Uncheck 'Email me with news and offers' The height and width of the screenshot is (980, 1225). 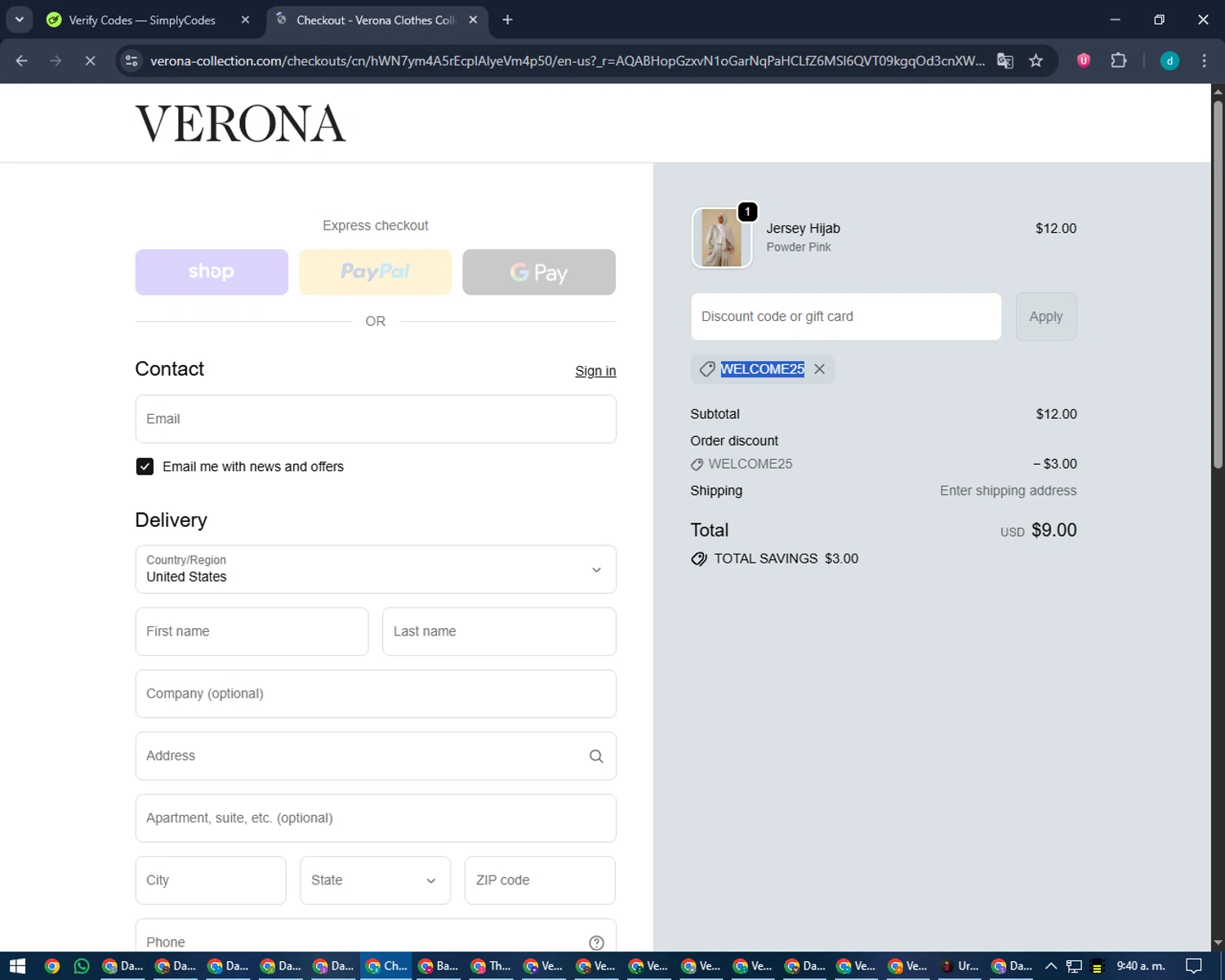(145, 466)
